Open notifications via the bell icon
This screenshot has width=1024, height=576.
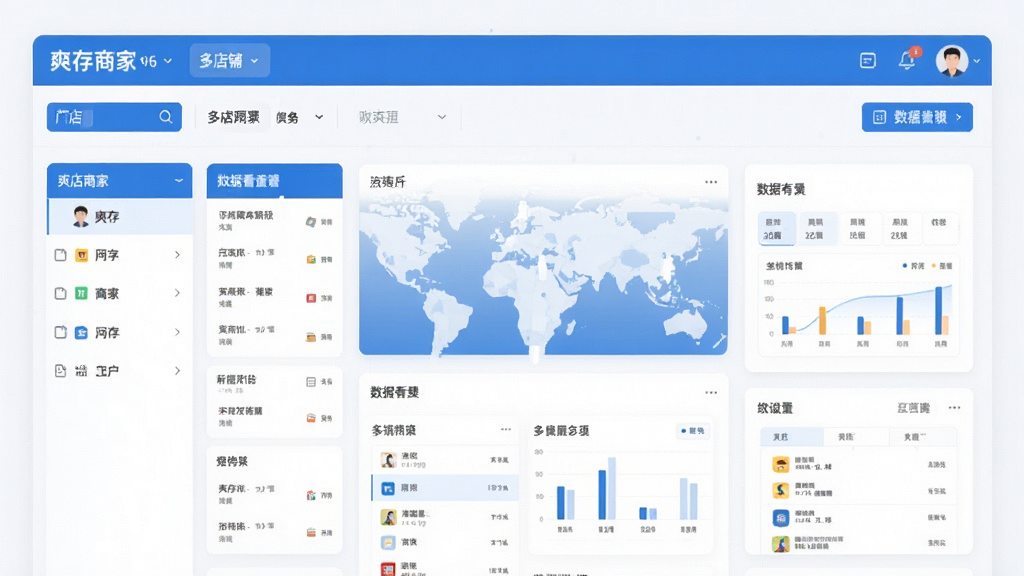coord(906,60)
